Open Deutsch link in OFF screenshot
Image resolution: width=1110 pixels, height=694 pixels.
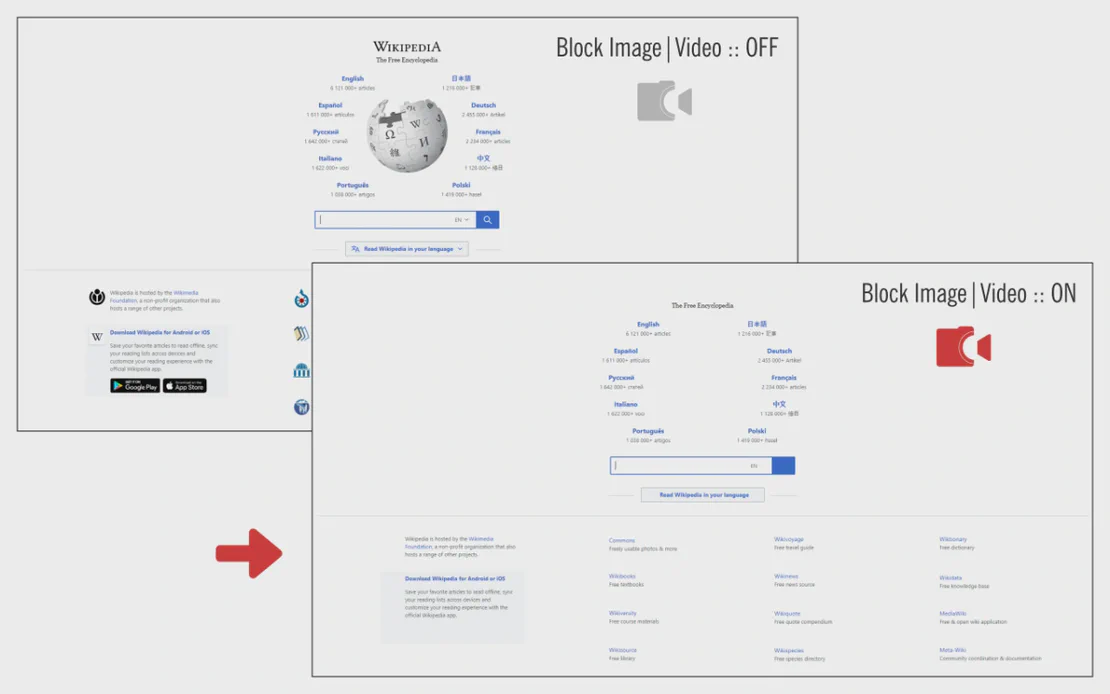(484, 106)
